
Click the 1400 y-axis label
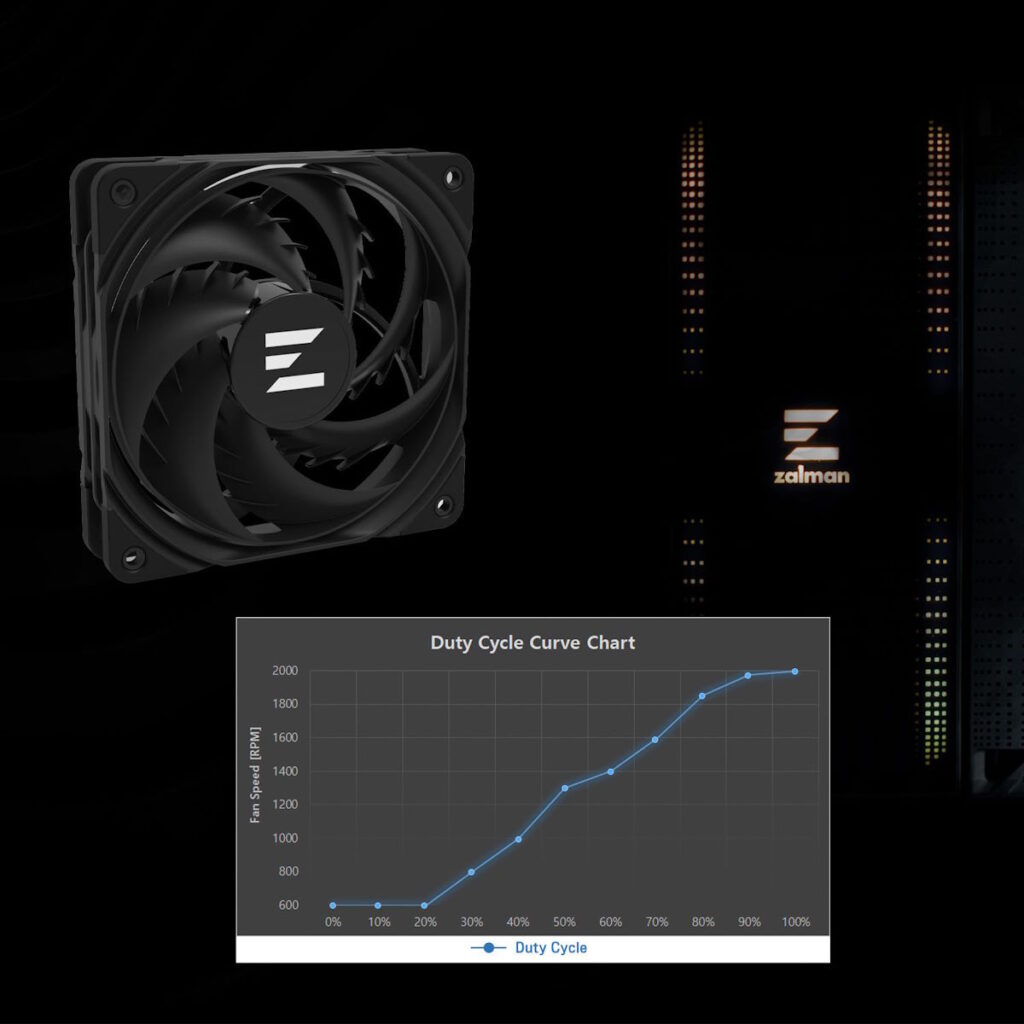(285, 771)
